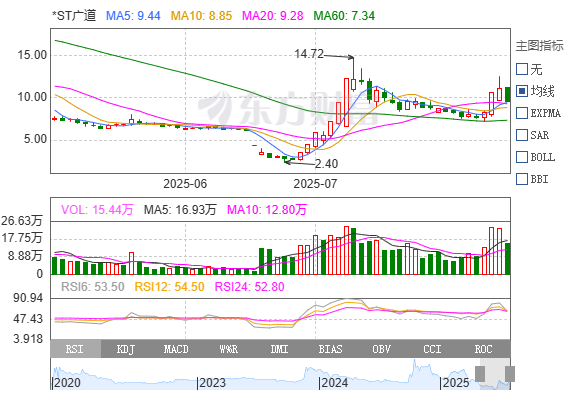Click the 90.94 RSI axis label
This screenshot has width=570, height=402.
28,298
